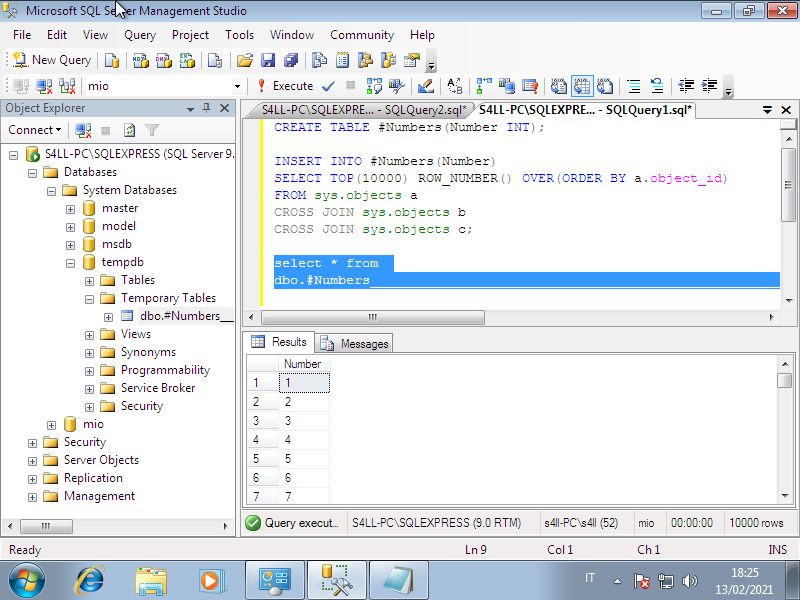Open the Properties Window toolbar icon
Screen dimensions: 800x600
pos(412,60)
